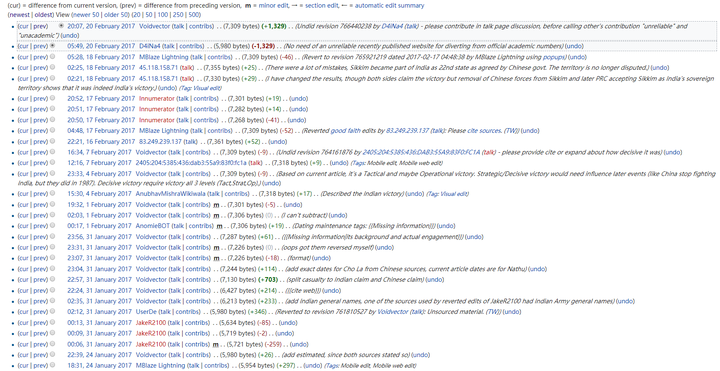Viewport: 720px width, 371px height.
Task: Open JakeR2100 user page in 00:13 row
Action: (150, 322)
